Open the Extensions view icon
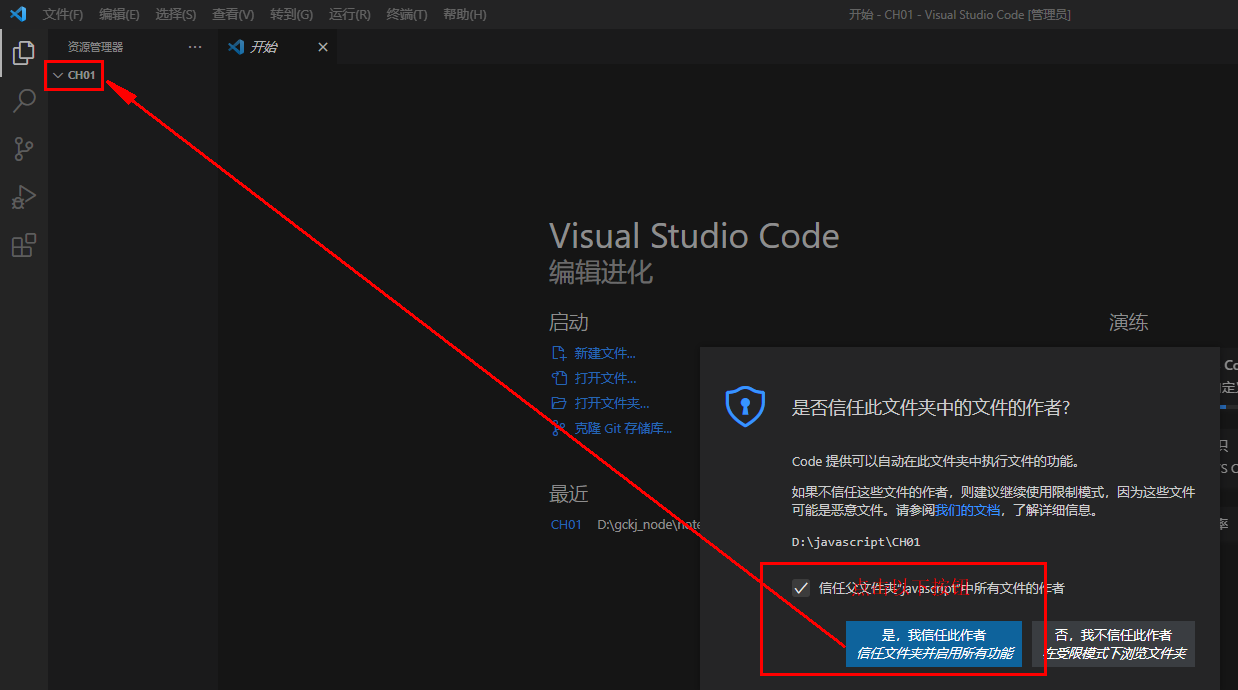1238x690 pixels. coord(24,245)
